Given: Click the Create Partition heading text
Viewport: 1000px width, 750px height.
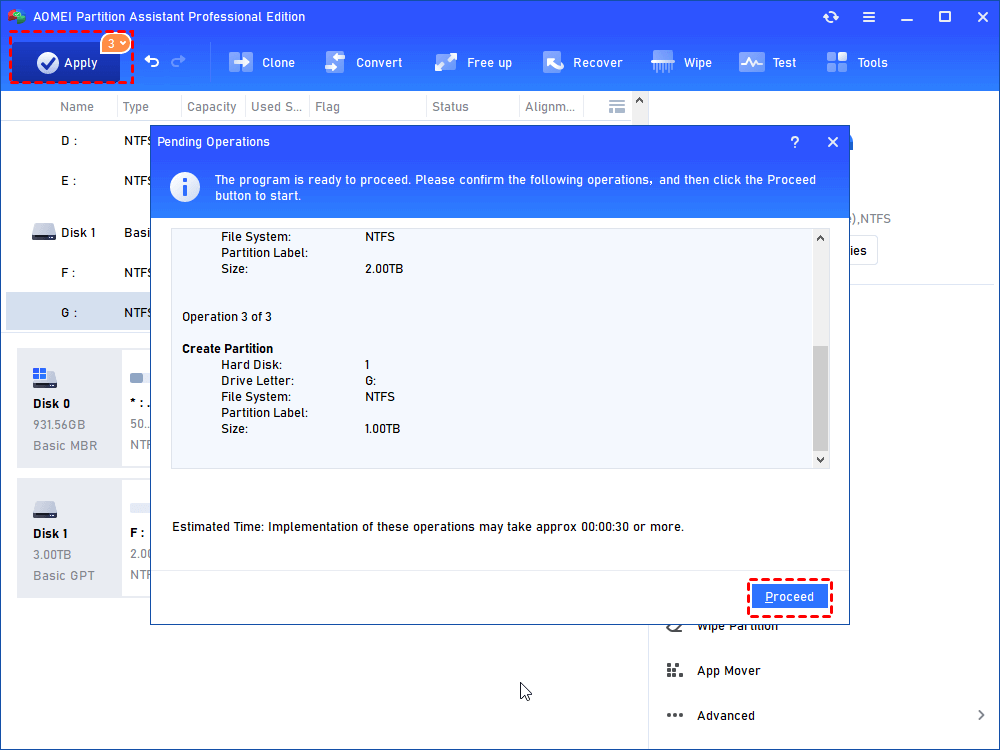Looking at the screenshot, I should tap(227, 349).
